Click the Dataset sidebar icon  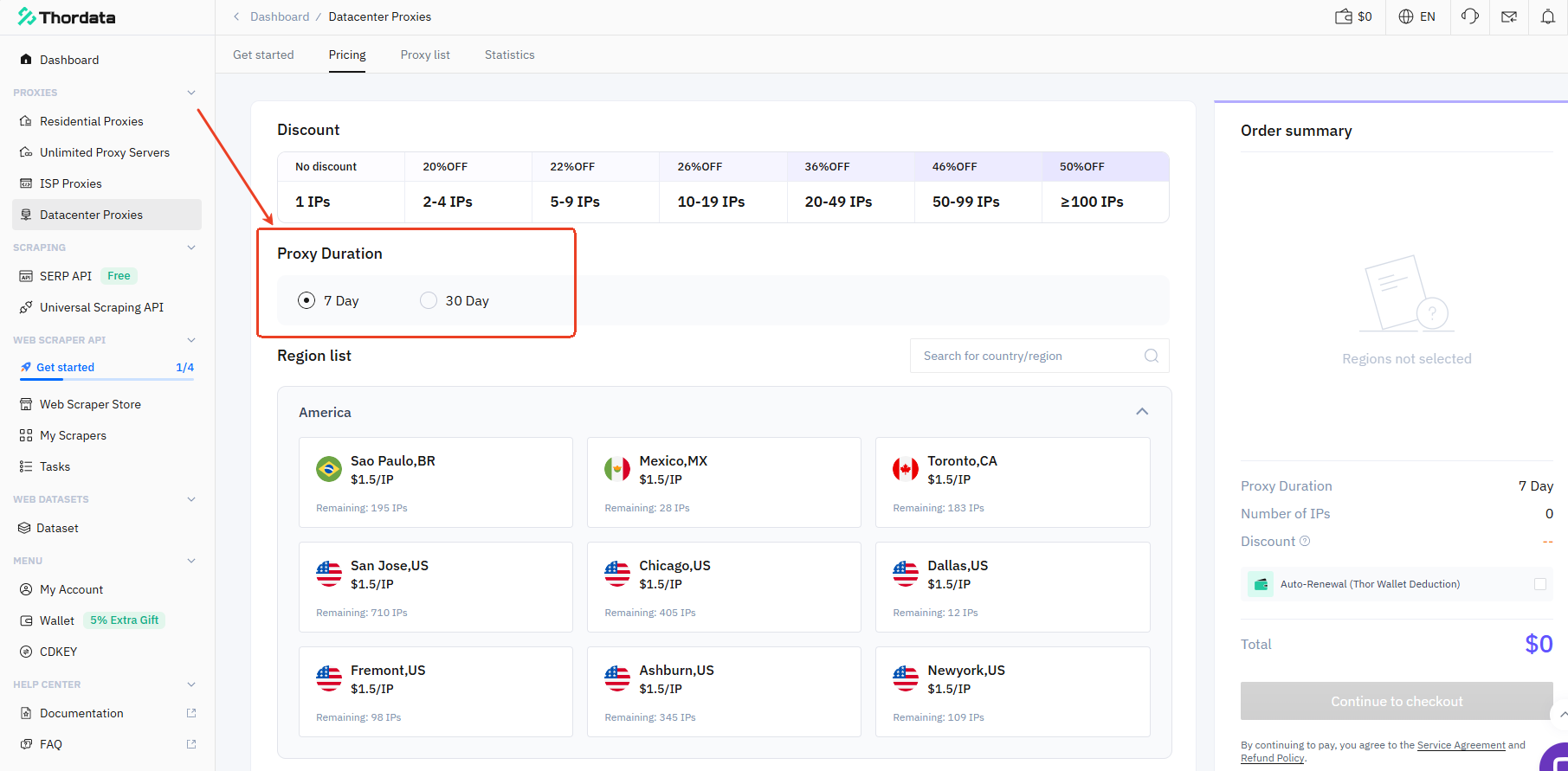click(x=24, y=528)
